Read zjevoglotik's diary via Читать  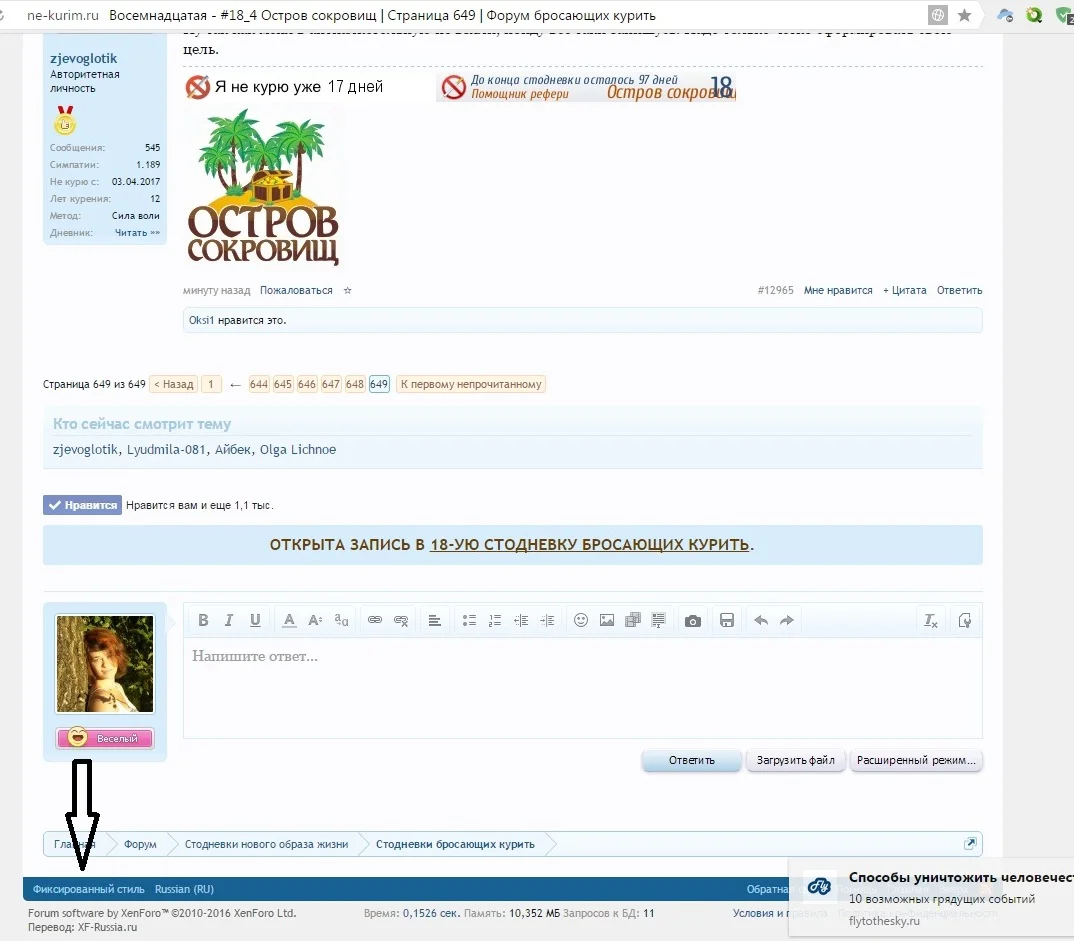[137, 233]
